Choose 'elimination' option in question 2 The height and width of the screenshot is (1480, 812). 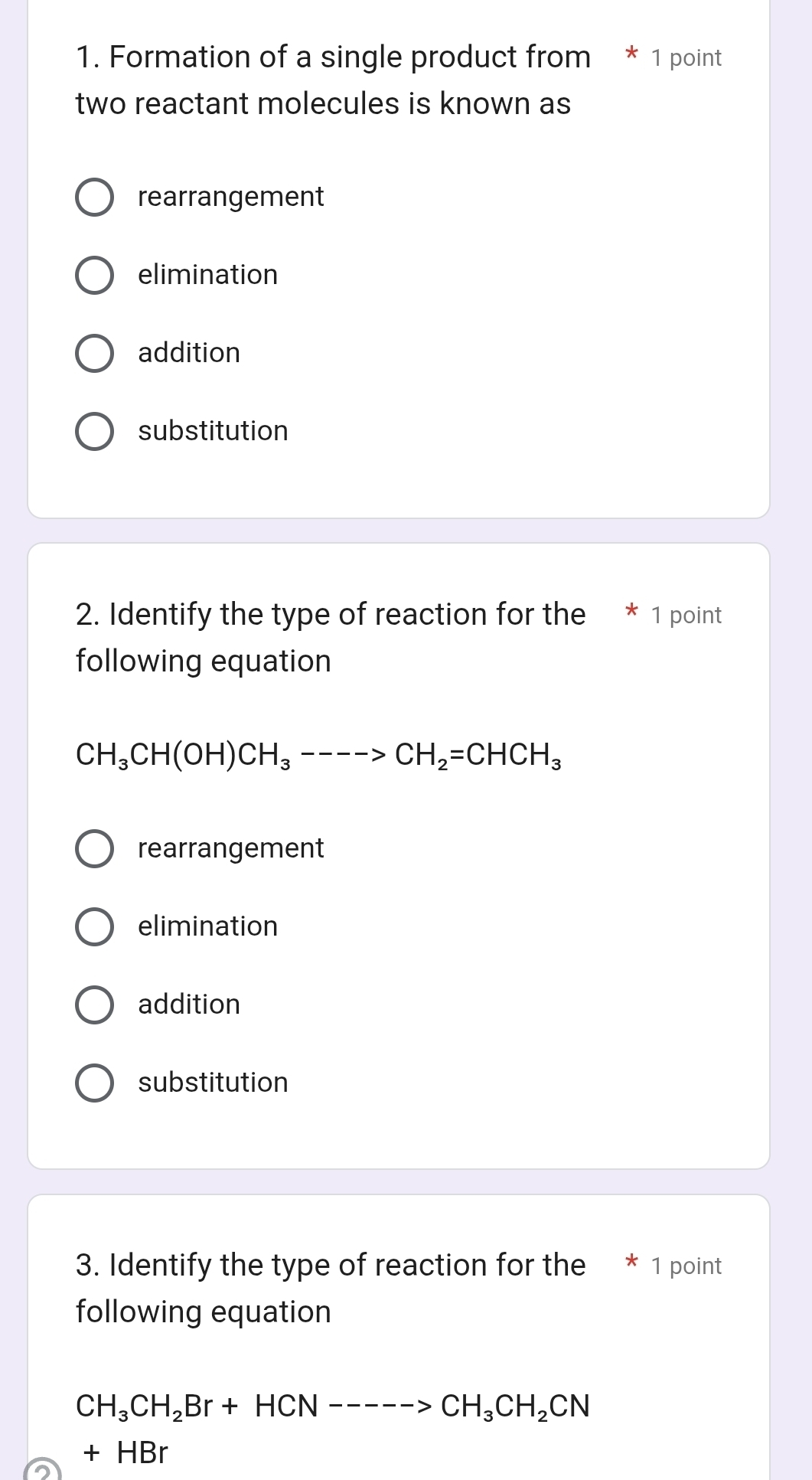point(95,927)
